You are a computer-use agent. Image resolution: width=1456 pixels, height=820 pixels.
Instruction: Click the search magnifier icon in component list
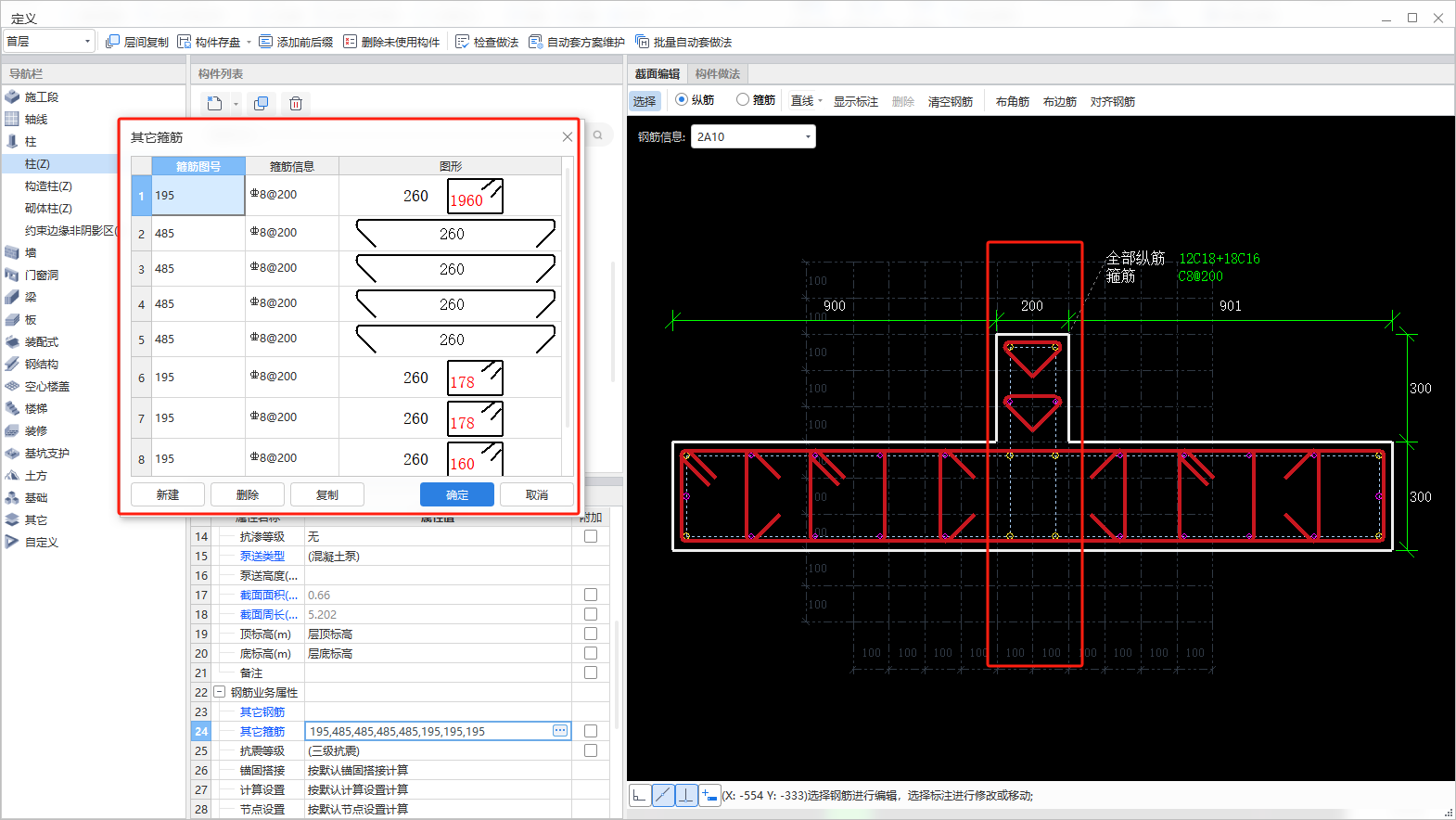[x=598, y=135]
